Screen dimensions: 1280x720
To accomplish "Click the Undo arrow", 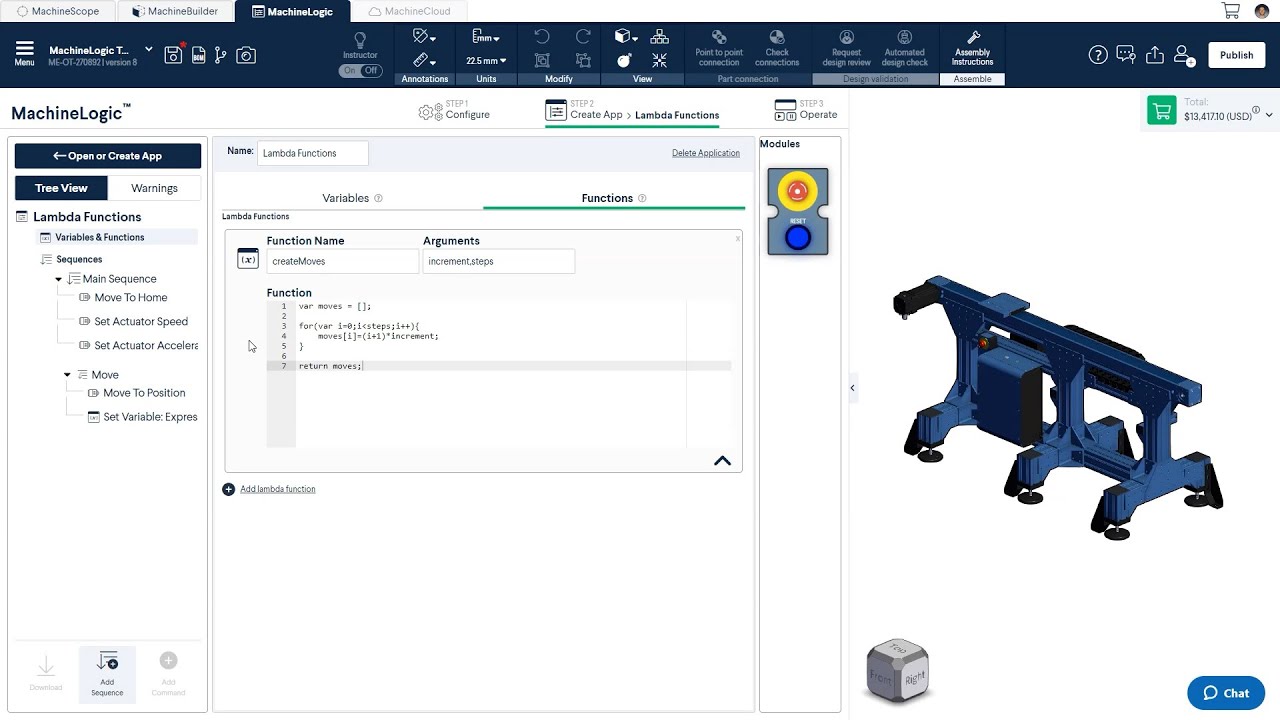I will 542,37.
